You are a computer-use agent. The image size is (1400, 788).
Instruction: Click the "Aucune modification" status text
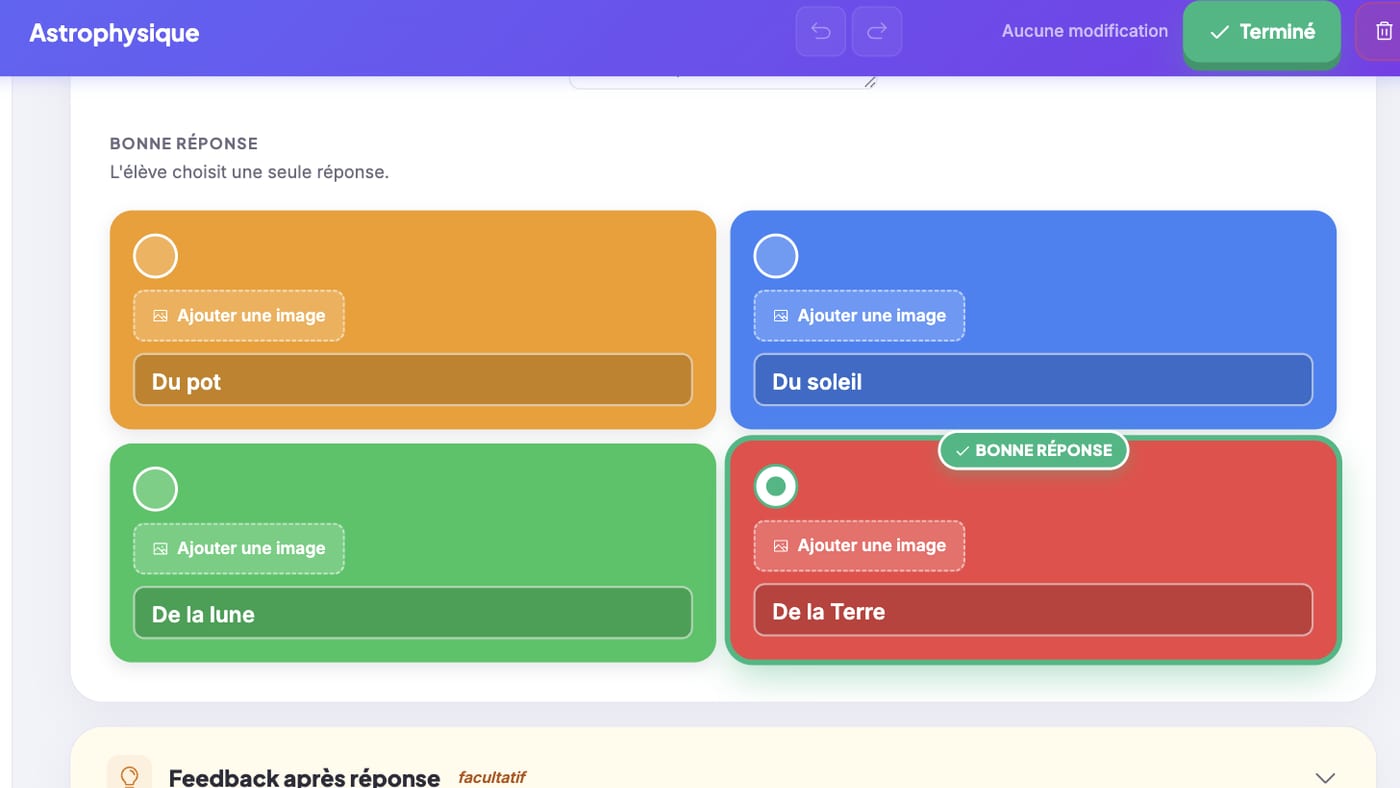1085,31
